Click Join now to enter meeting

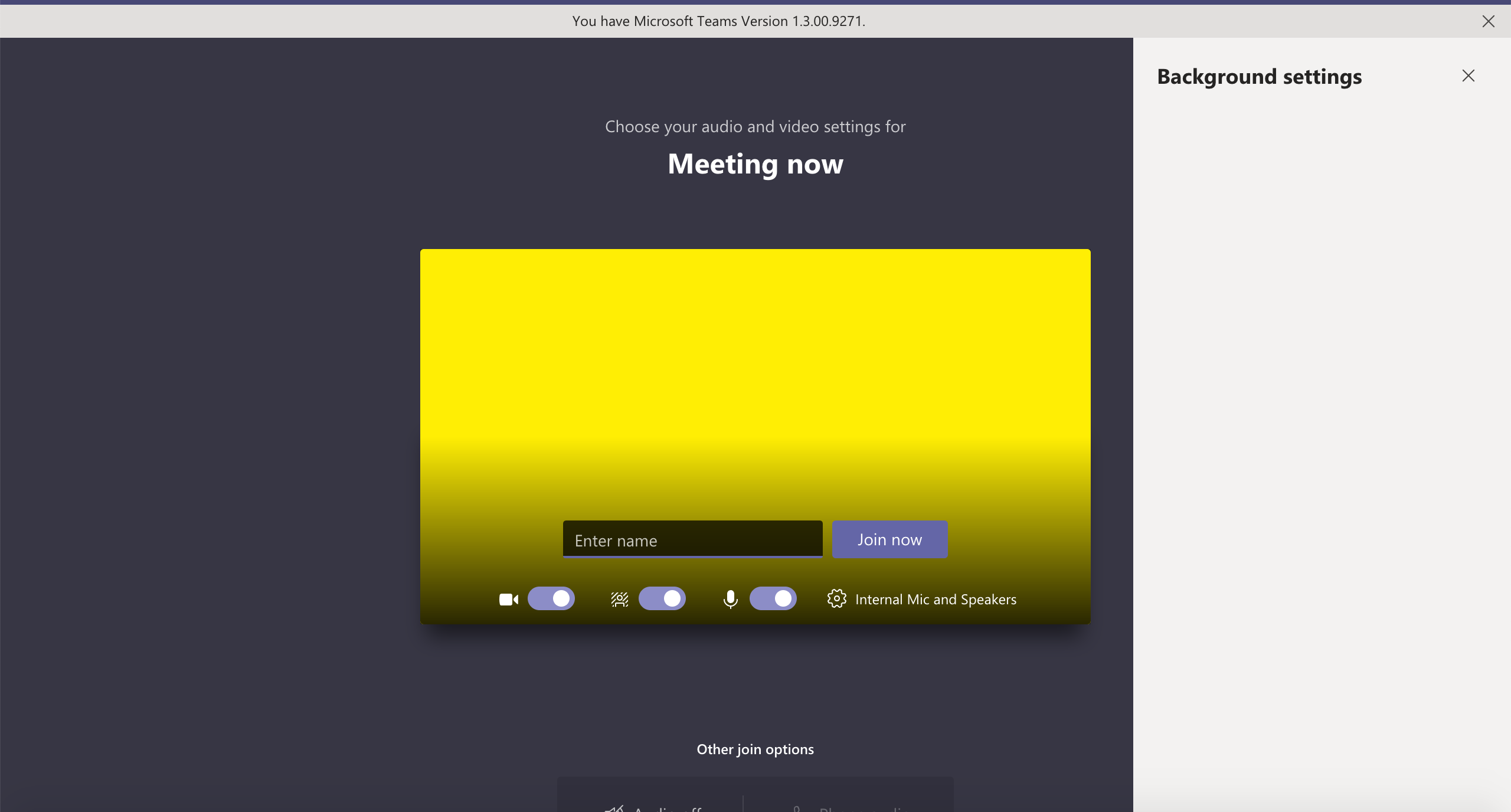890,539
